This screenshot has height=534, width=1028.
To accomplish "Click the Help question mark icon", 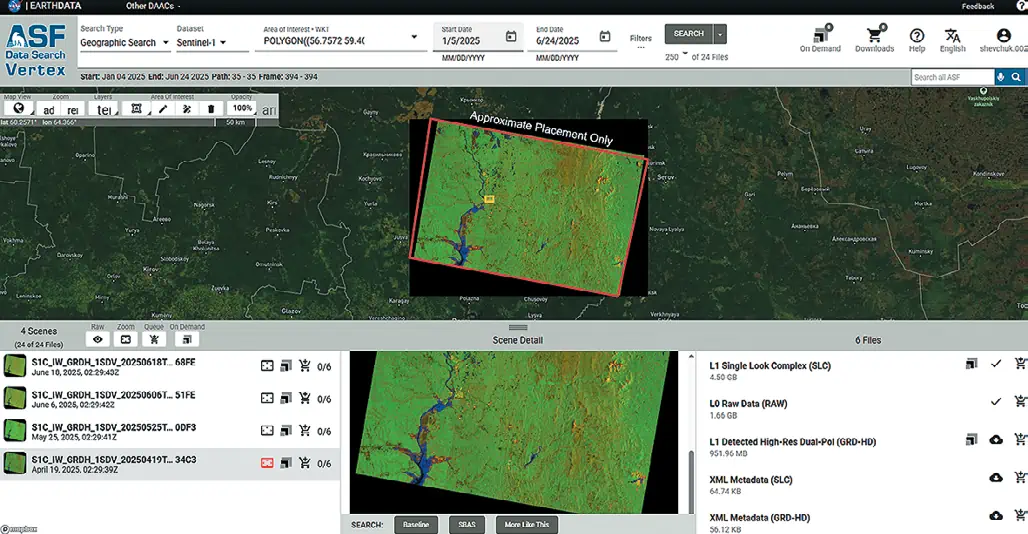I will 916,37.
